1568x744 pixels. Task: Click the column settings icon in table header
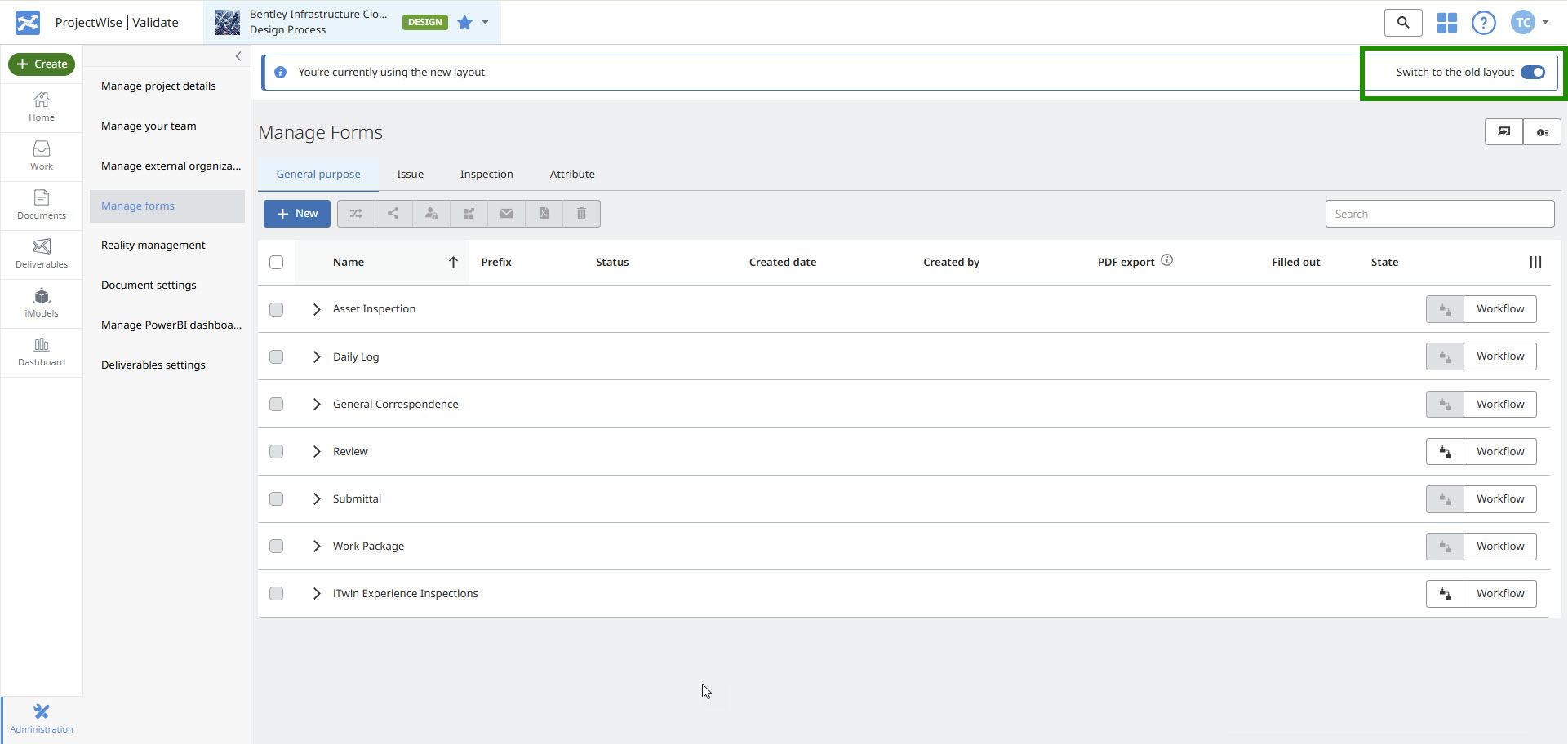click(1535, 262)
